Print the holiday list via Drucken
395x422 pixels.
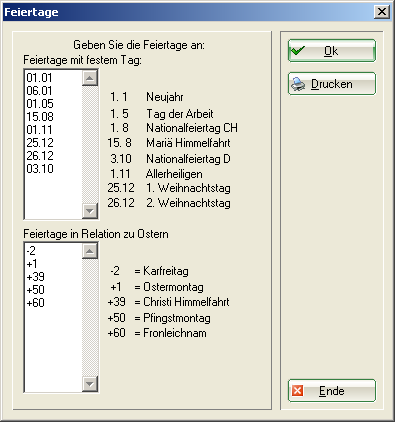click(332, 84)
